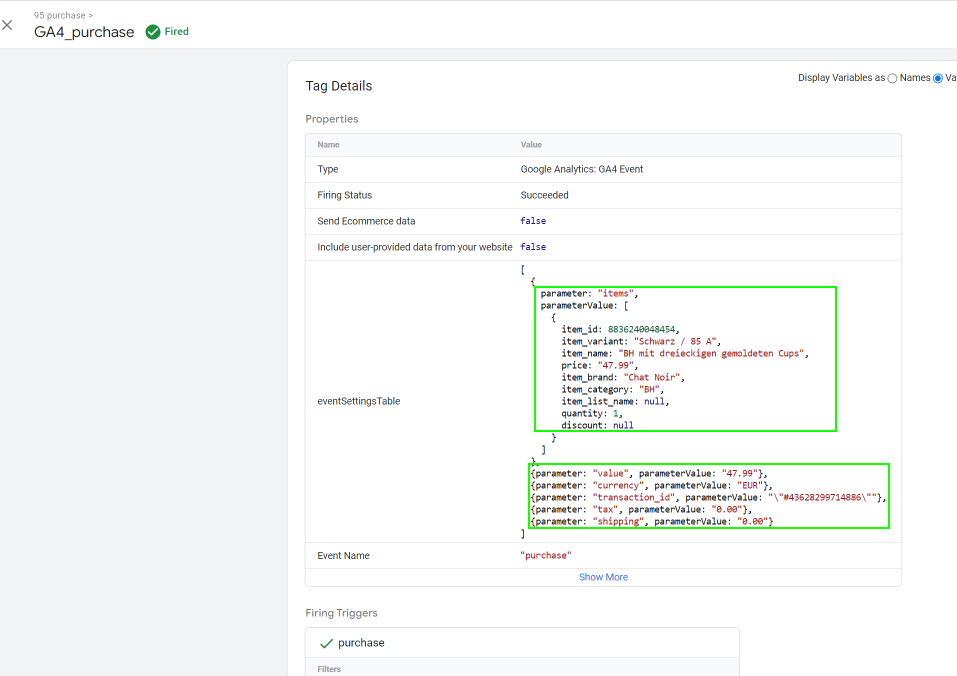Select the value Google Analytics: GA4 Event

pos(582,170)
